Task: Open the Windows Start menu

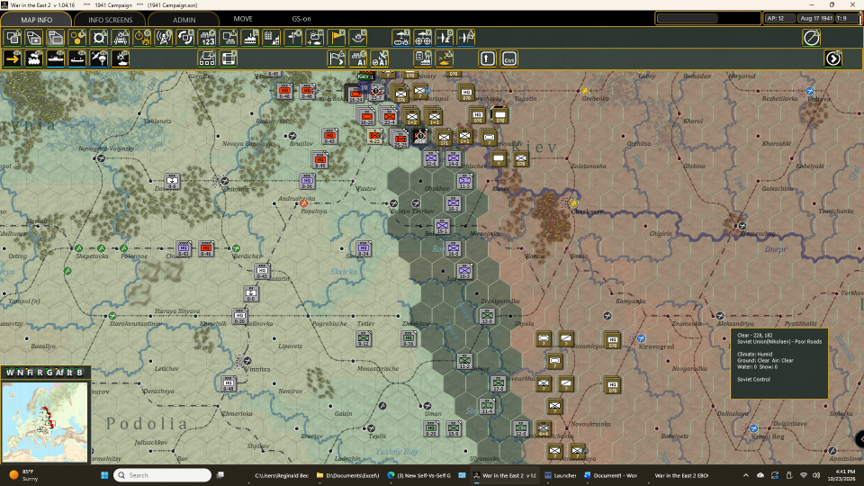Action: [x=104, y=475]
